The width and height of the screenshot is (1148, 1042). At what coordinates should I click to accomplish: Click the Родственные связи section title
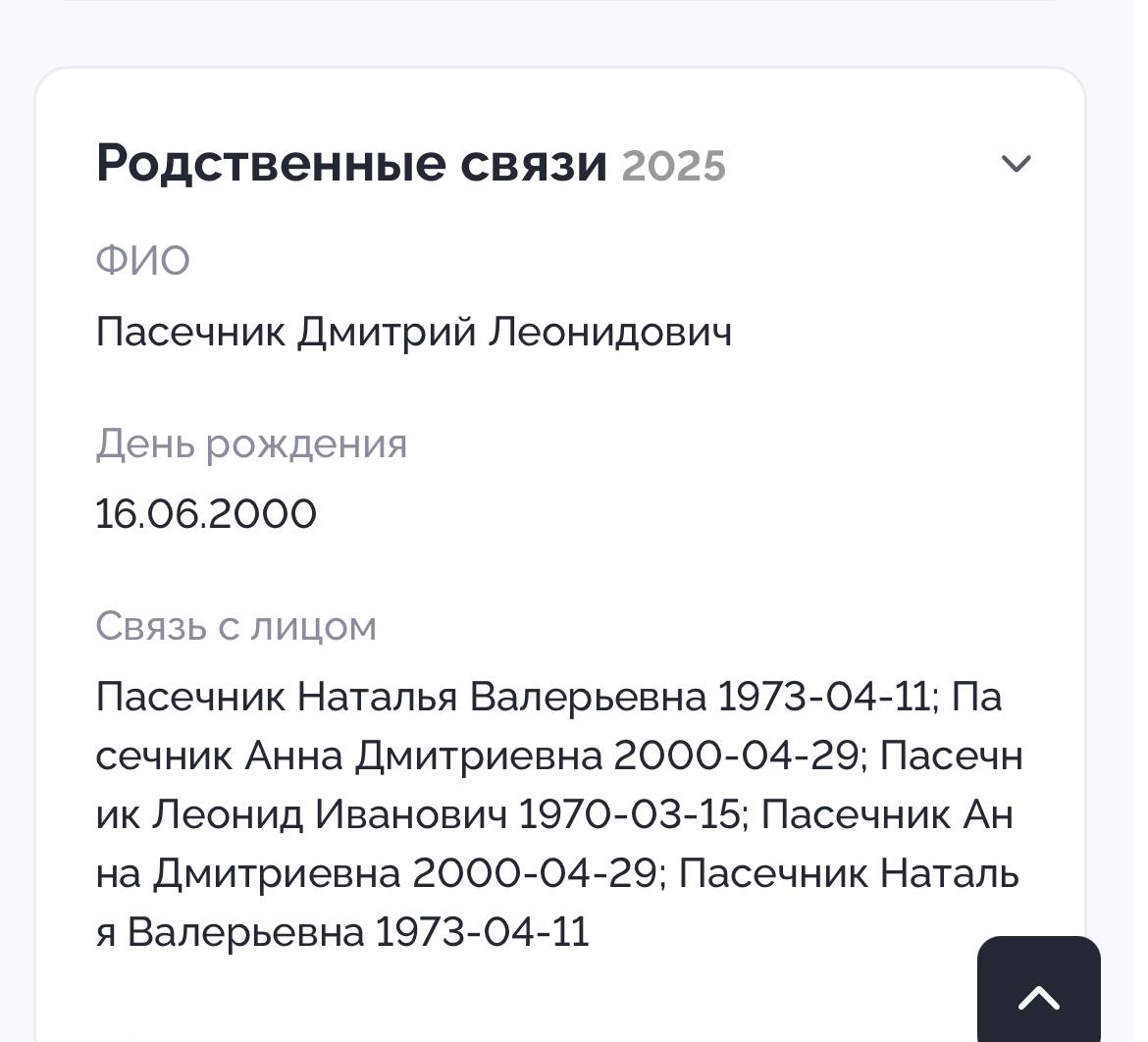click(x=350, y=163)
